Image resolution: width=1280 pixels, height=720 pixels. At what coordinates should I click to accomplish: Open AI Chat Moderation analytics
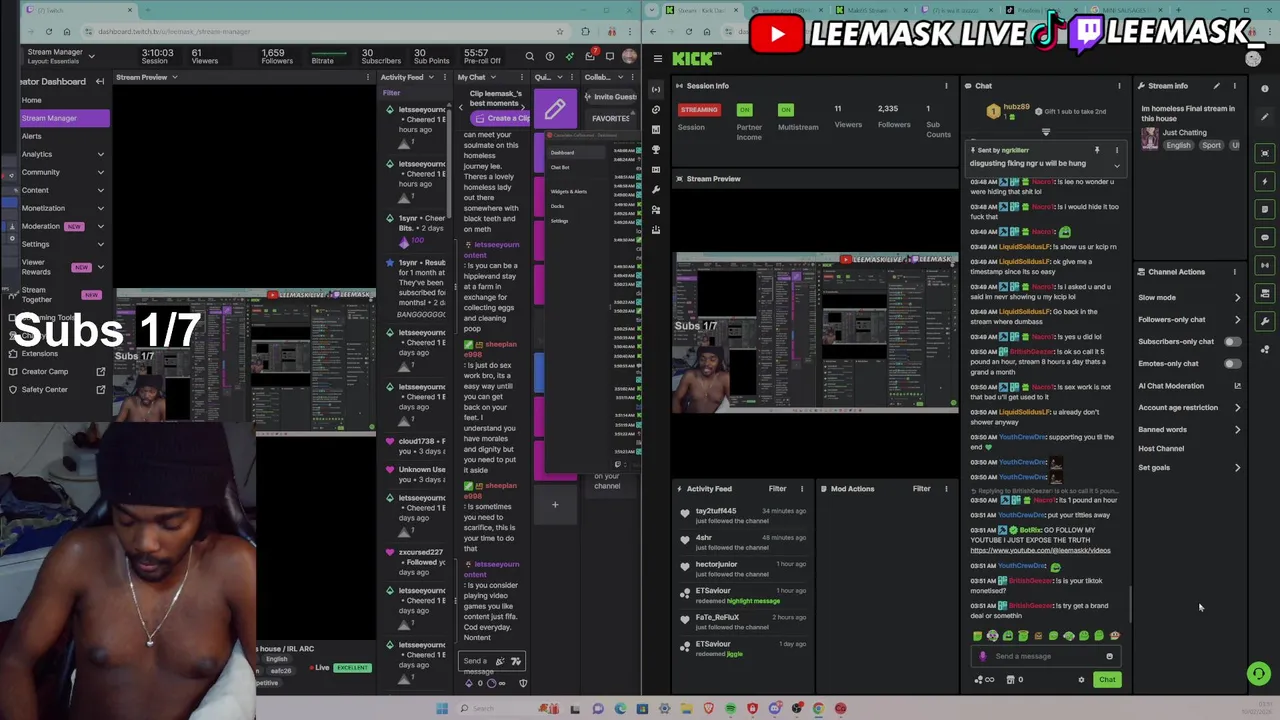point(1237,386)
